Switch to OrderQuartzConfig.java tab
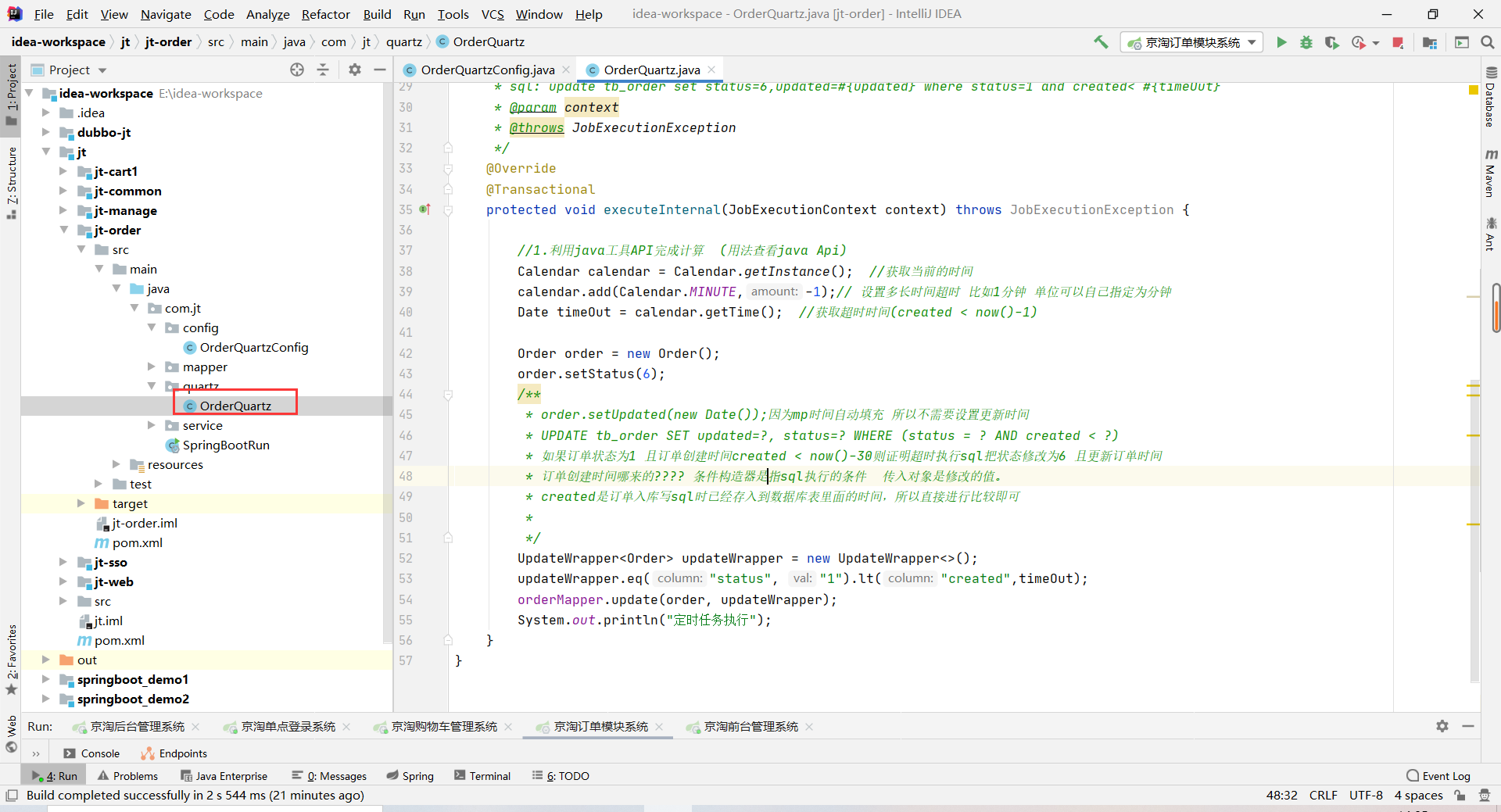 tap(488, 70)
